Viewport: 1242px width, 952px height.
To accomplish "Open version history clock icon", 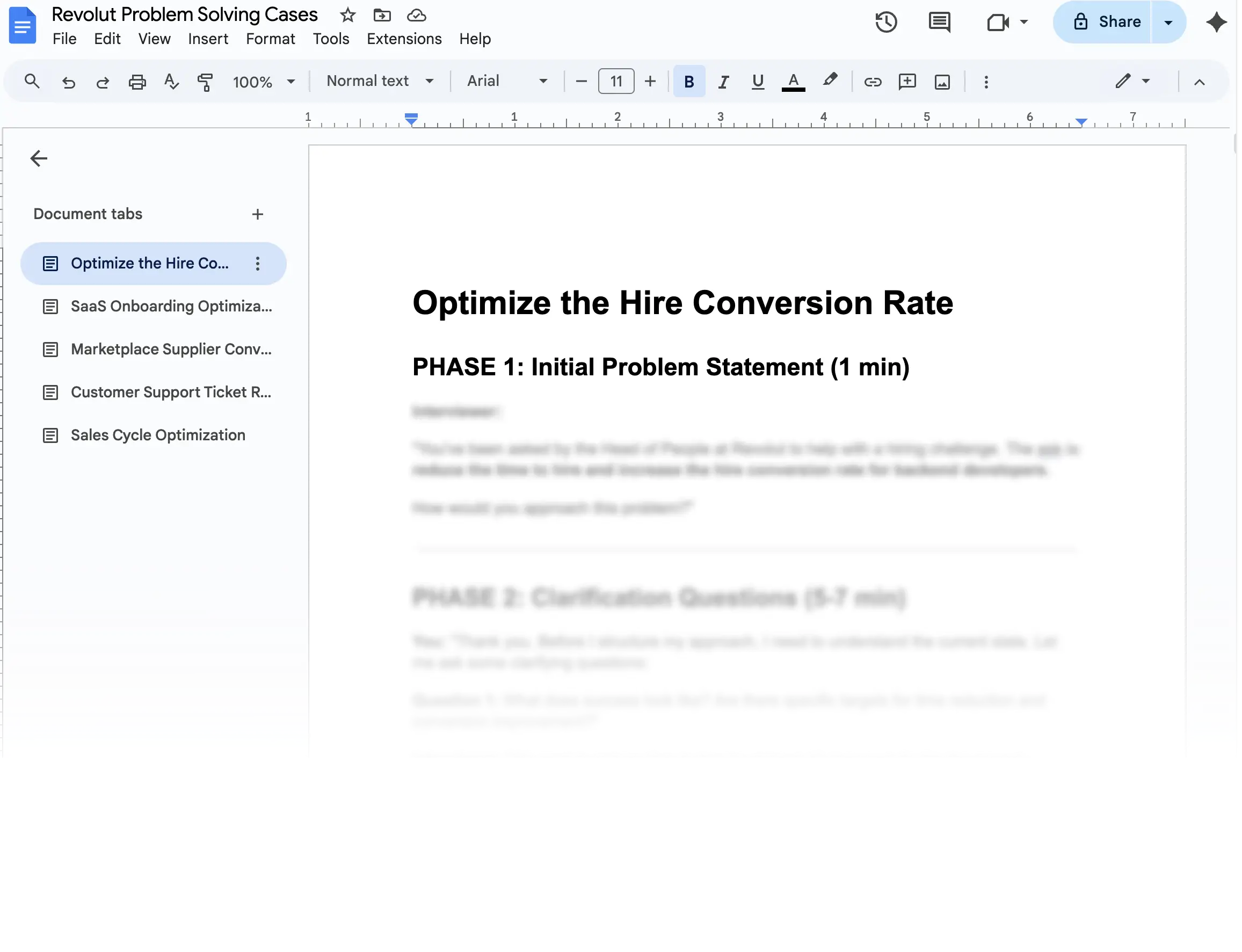I will click(886, 22).
